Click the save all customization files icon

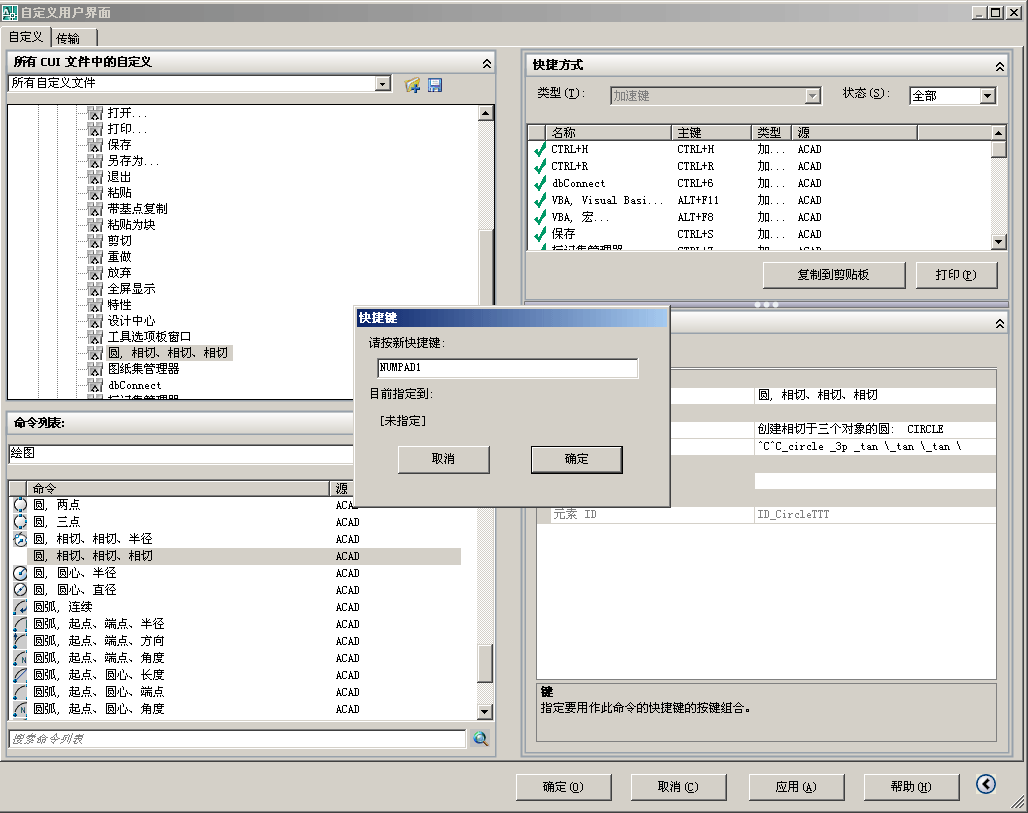pyautogui.click(x=435, y=85)
